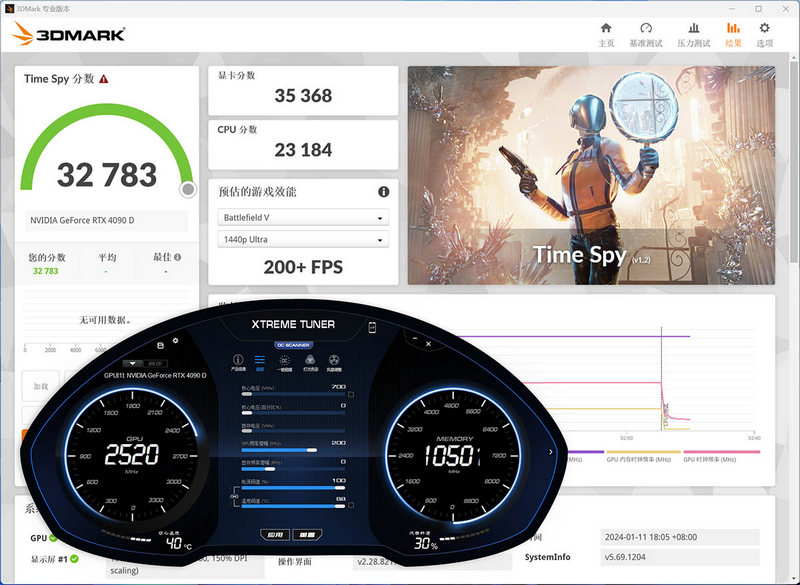The width and height of the screenshot is (800, 585).
Task: Open the 1440p Ultra preset dropdown
Action: click(x=303, y=241)
